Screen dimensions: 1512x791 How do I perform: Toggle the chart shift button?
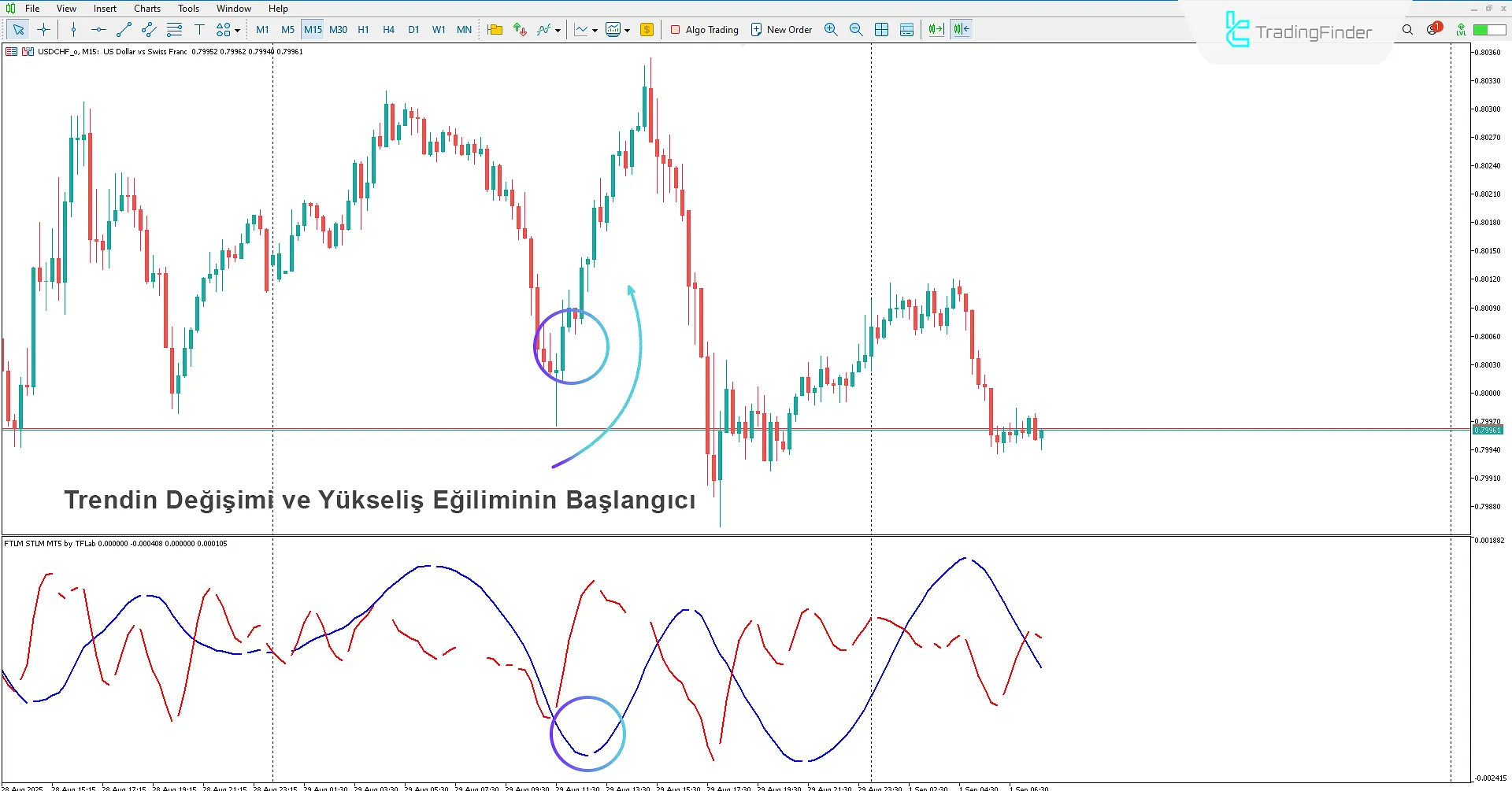[962, 30]
